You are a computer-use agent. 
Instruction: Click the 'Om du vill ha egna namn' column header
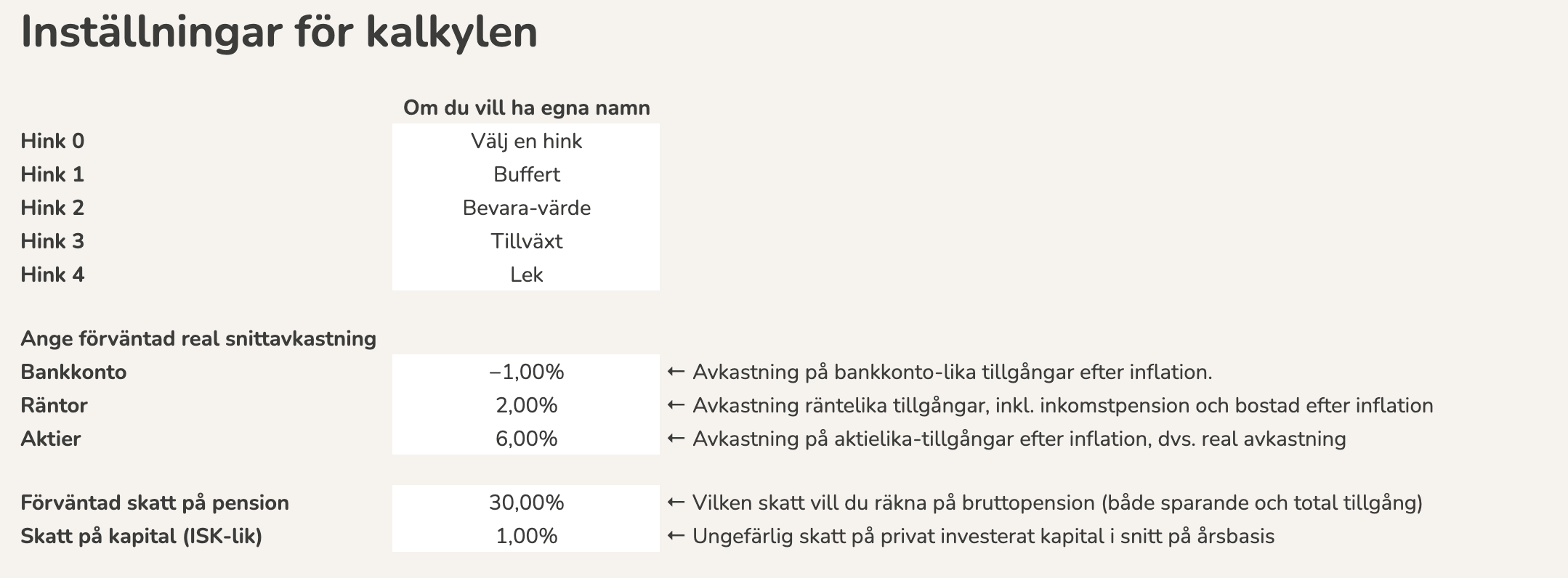(x=526, y=108)
